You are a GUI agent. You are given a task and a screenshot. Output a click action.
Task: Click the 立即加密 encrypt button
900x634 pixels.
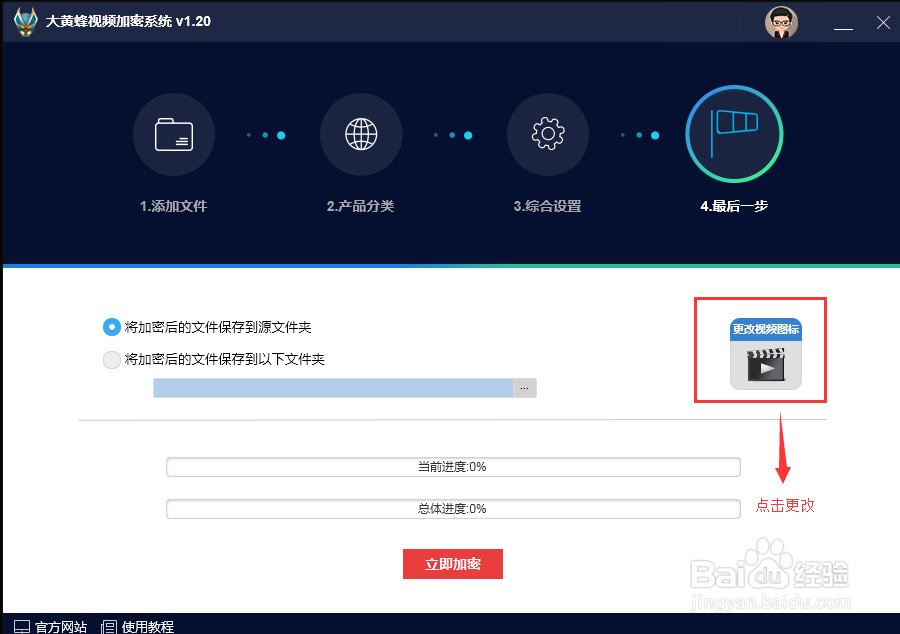point(452,564)
